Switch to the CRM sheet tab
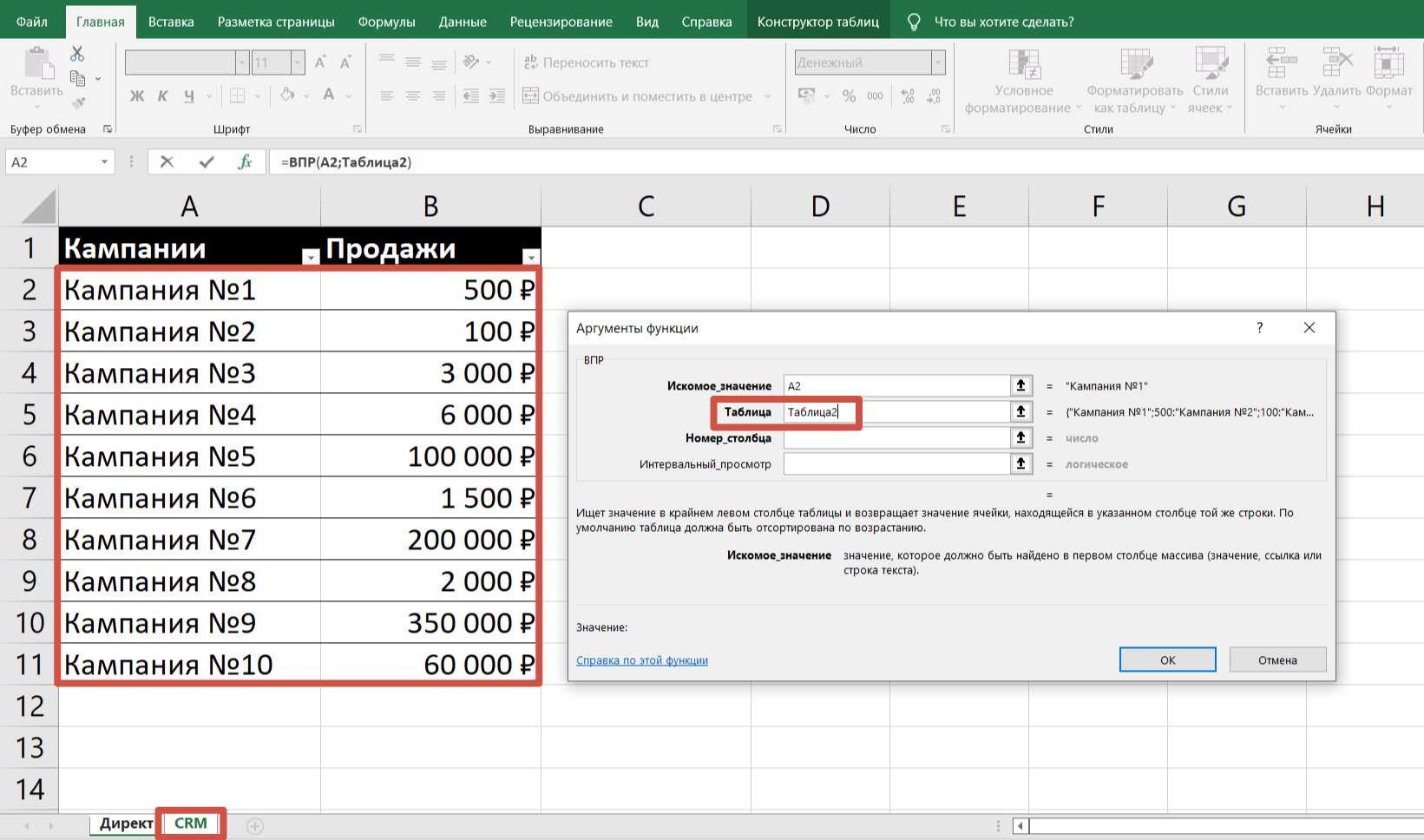 point(191,824)
